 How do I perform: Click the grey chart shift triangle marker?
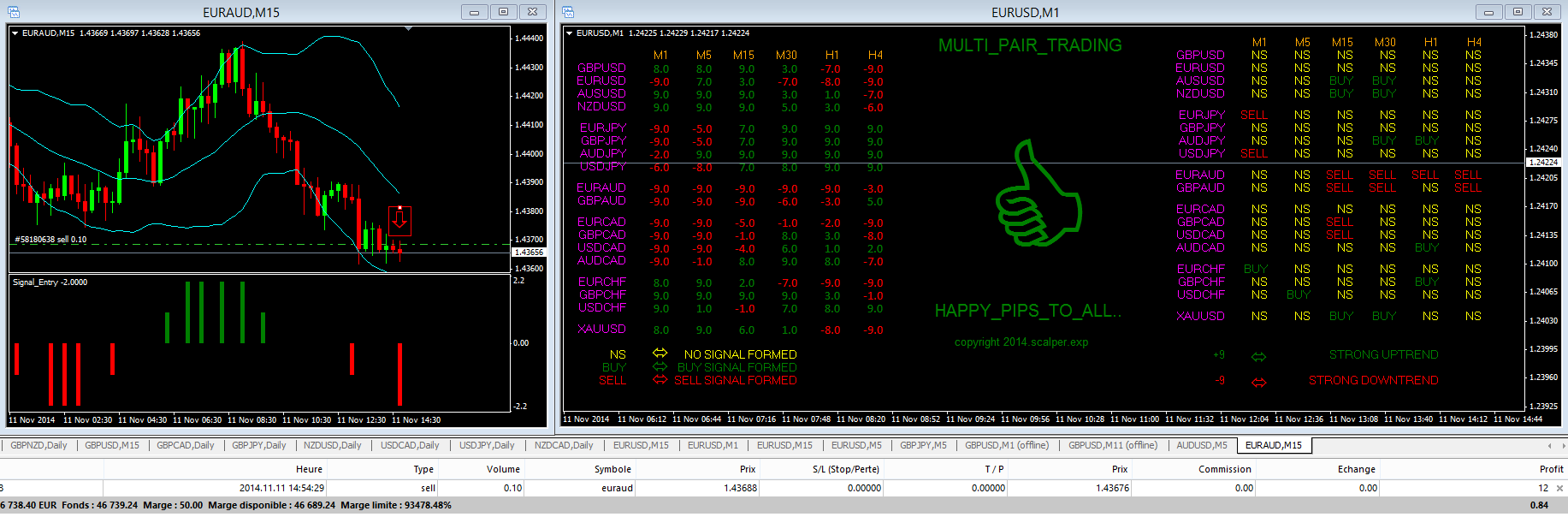[x=409, y=29]
